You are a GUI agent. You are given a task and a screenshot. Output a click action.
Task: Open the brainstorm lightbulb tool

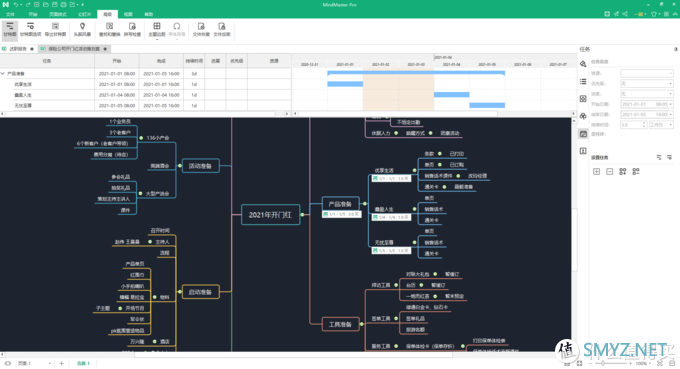coord(82,29)
